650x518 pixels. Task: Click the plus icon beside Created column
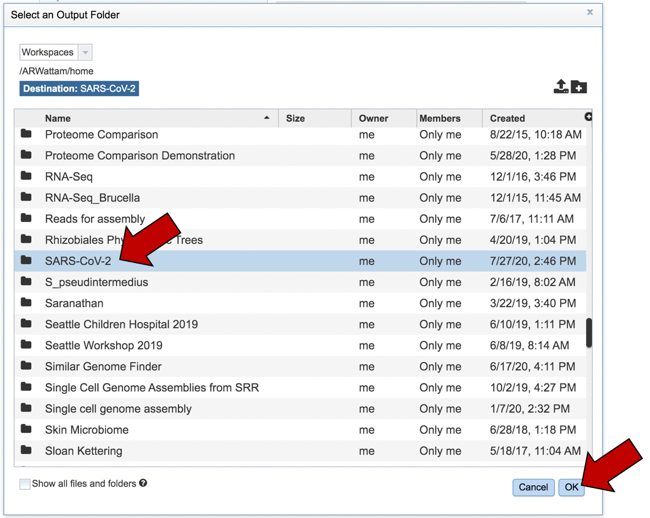pos(588,117)
